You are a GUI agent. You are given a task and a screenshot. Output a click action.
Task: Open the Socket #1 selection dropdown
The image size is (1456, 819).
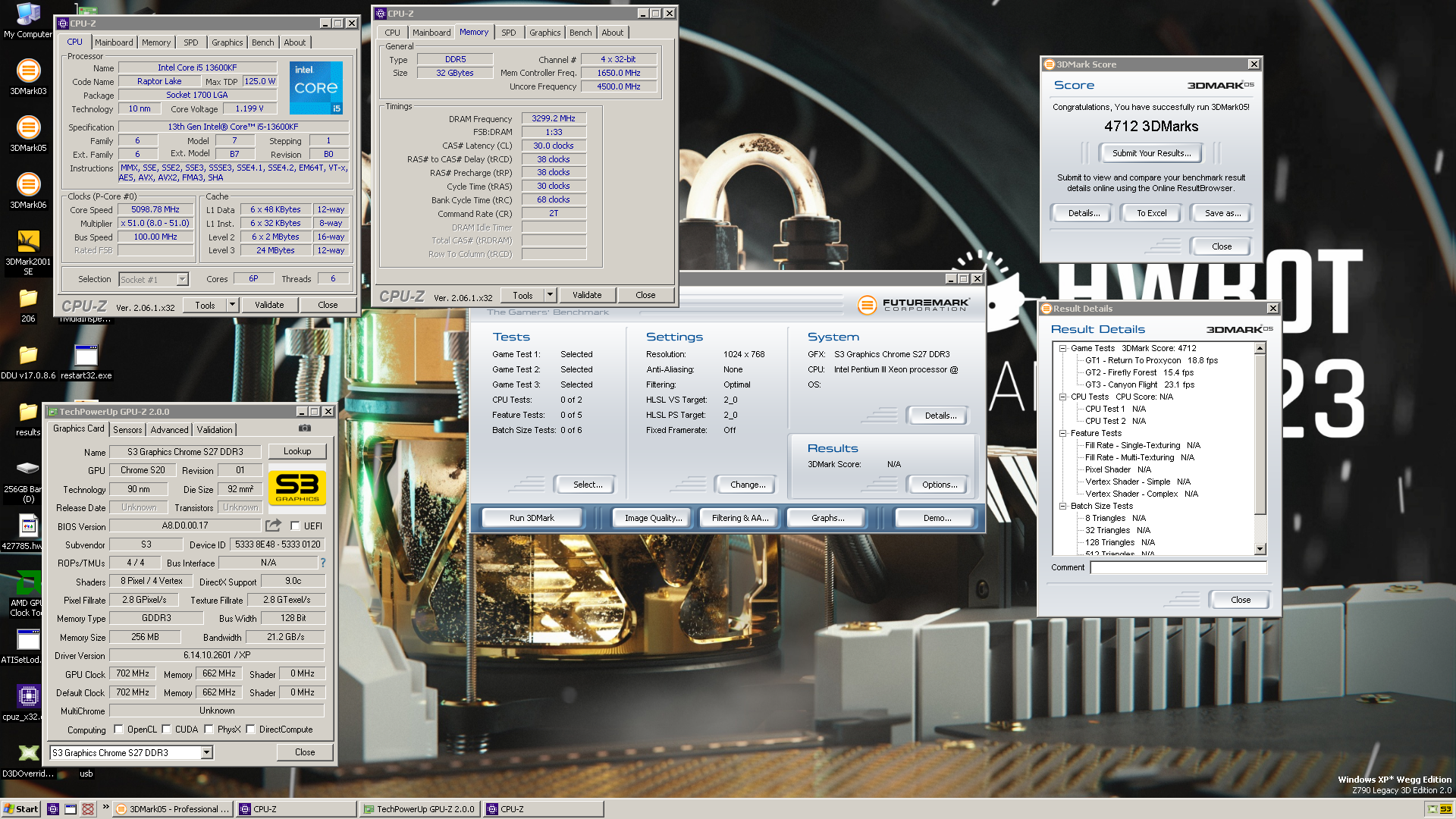coord(182,279)
